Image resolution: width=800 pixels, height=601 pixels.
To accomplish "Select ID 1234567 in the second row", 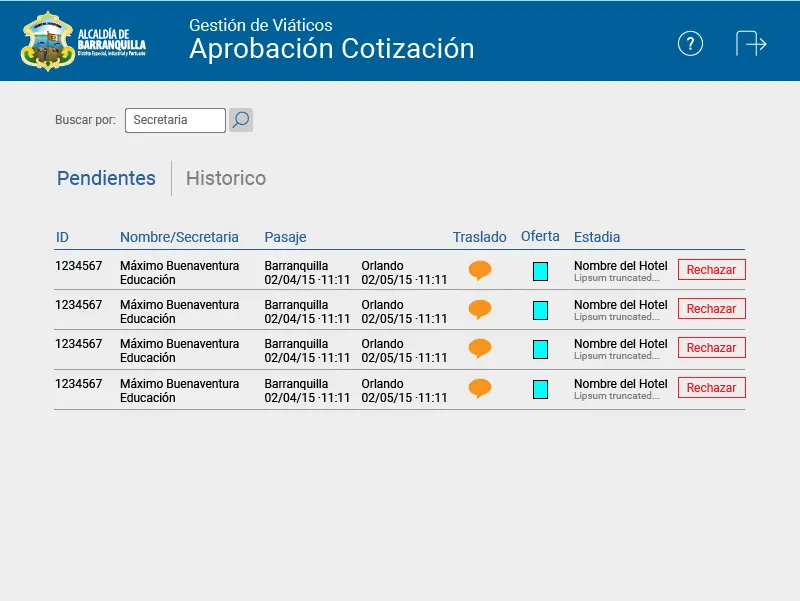I will (x=79, y=305).
